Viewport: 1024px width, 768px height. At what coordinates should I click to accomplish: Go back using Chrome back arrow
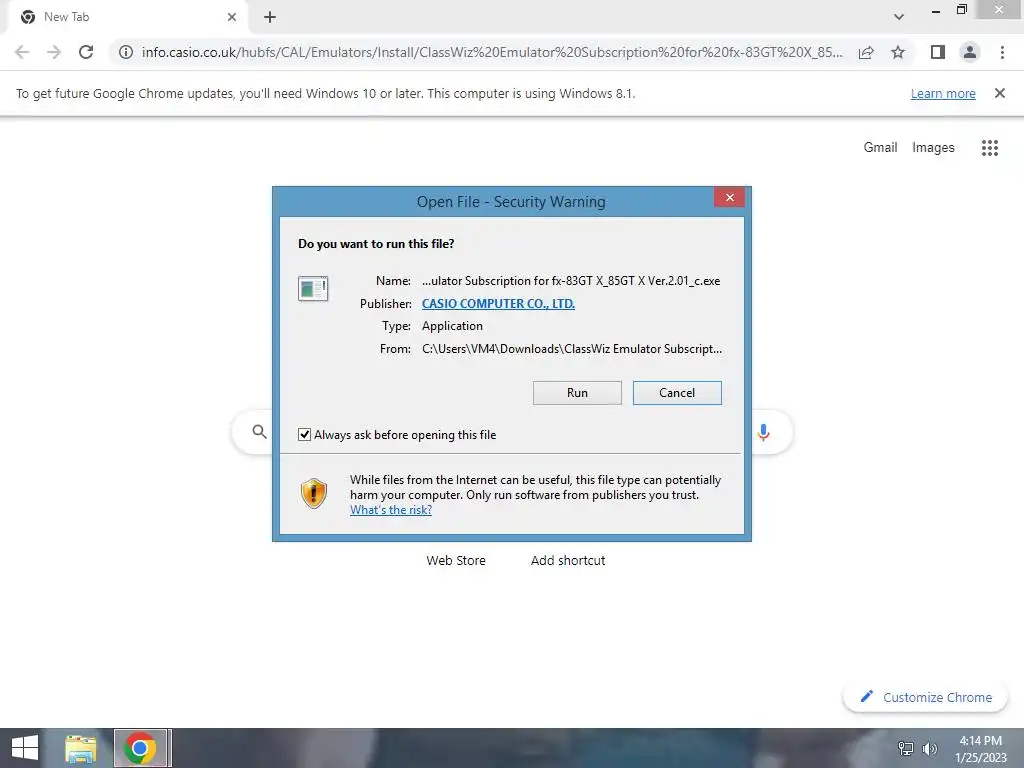click(22, 52)
